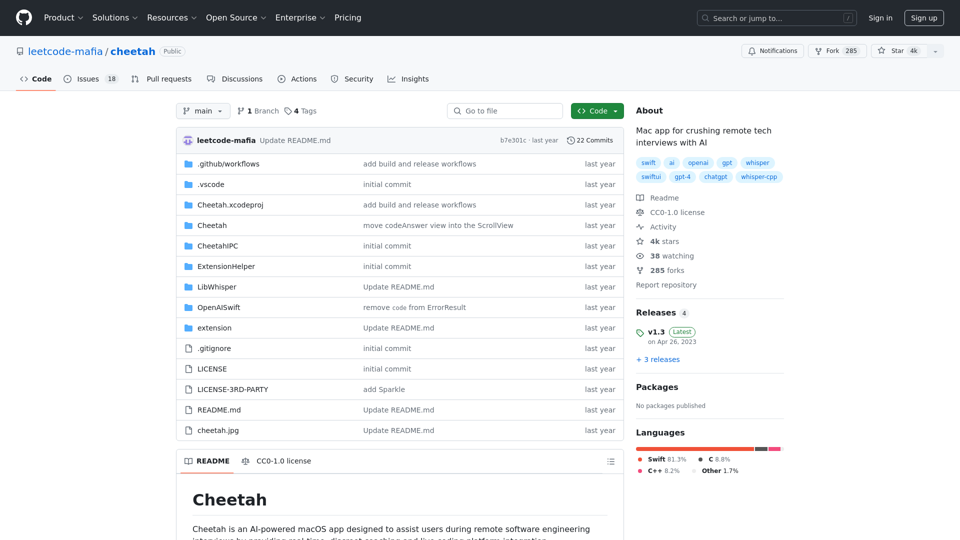
Task: Focus the Go to file field
Action: click(504, 111)
